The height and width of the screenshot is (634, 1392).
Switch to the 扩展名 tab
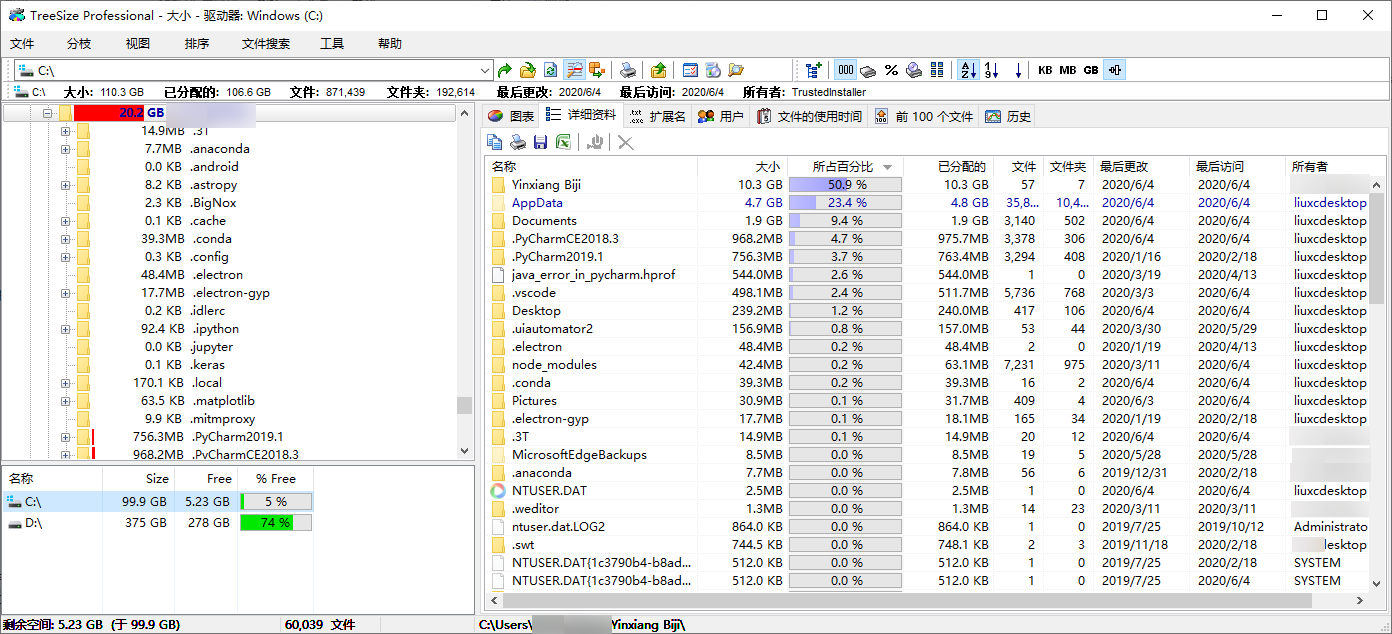point(657,116)
